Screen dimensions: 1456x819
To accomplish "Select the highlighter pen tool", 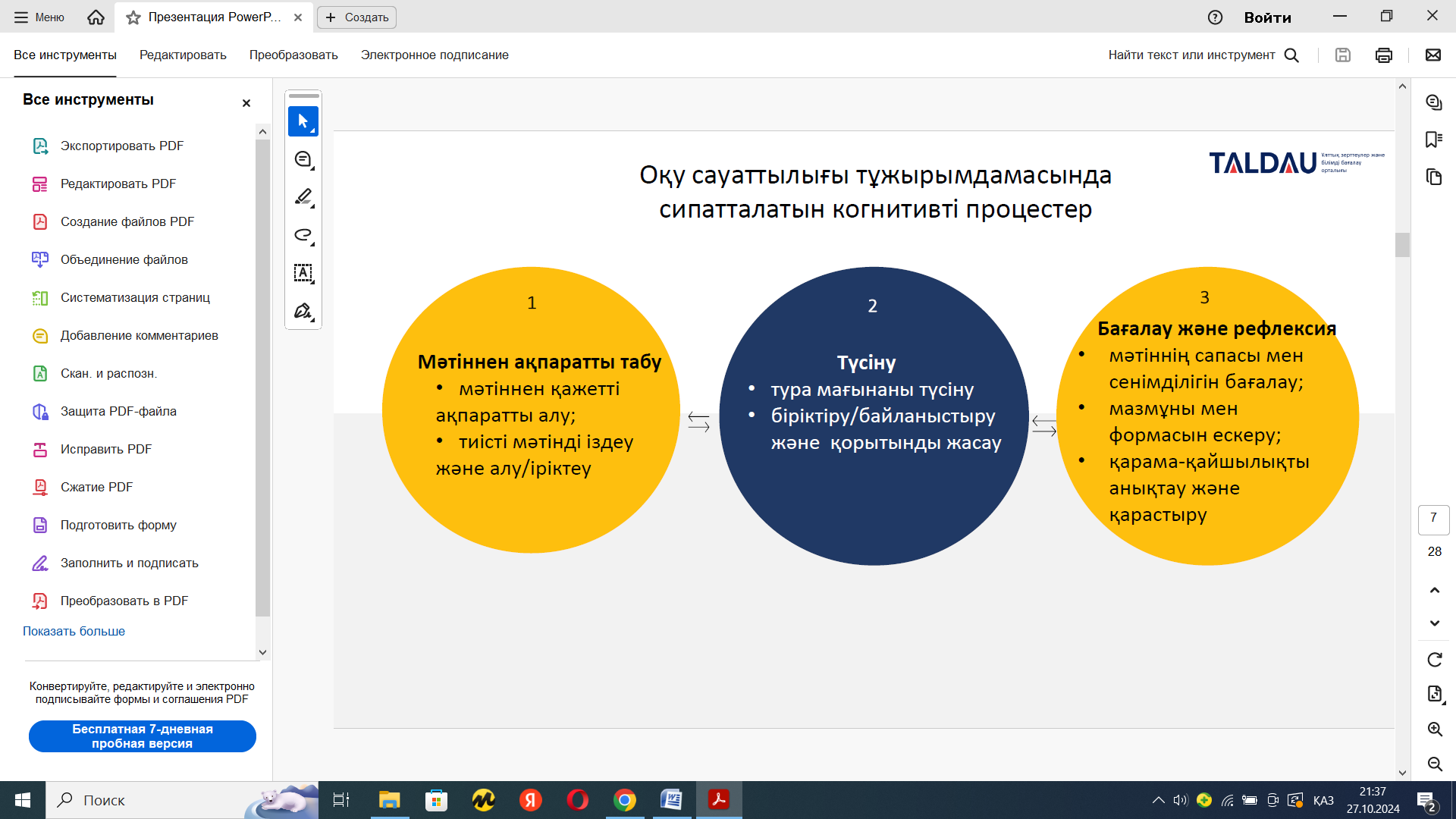I will click(303, 197).
